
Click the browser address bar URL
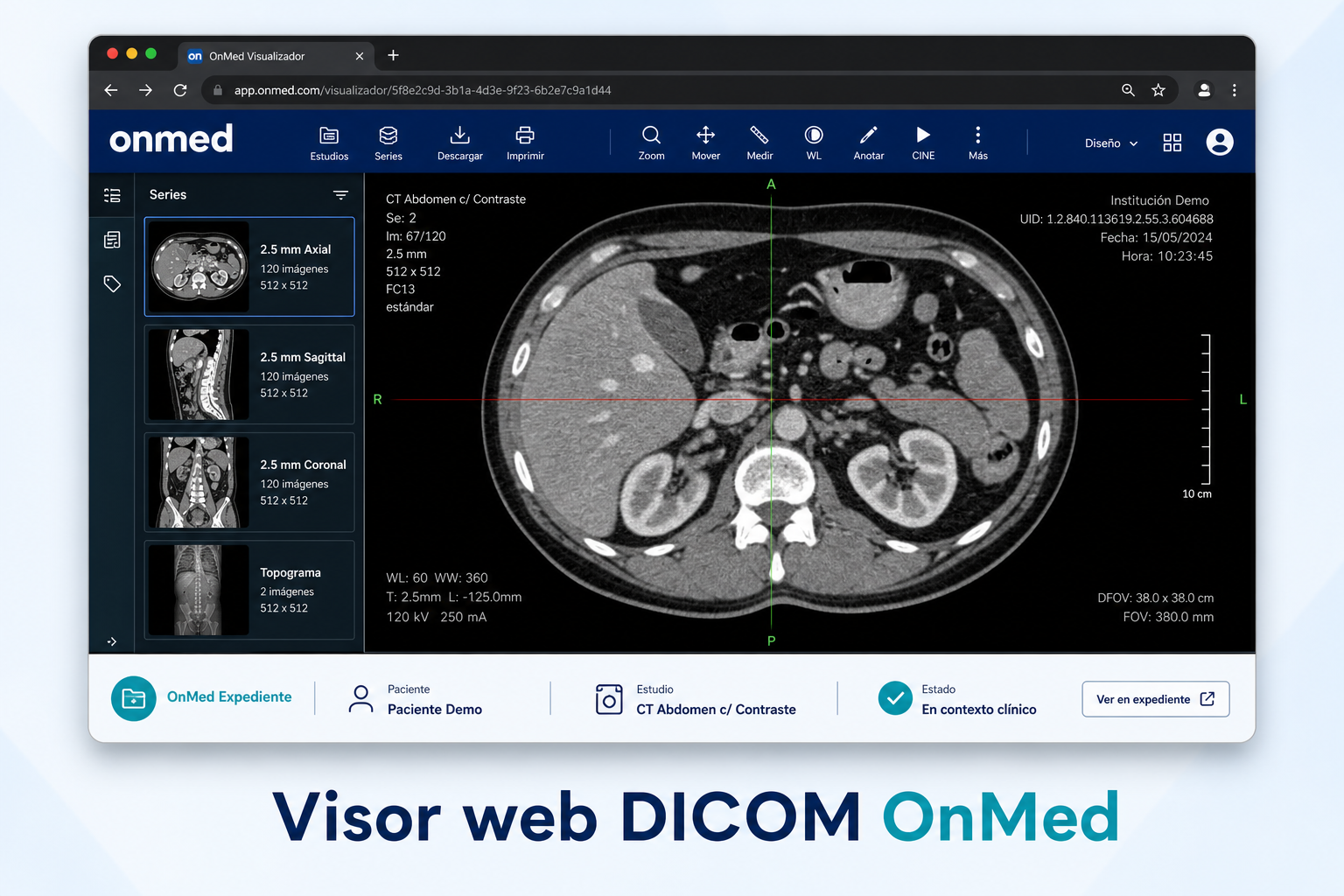[423, 90]
